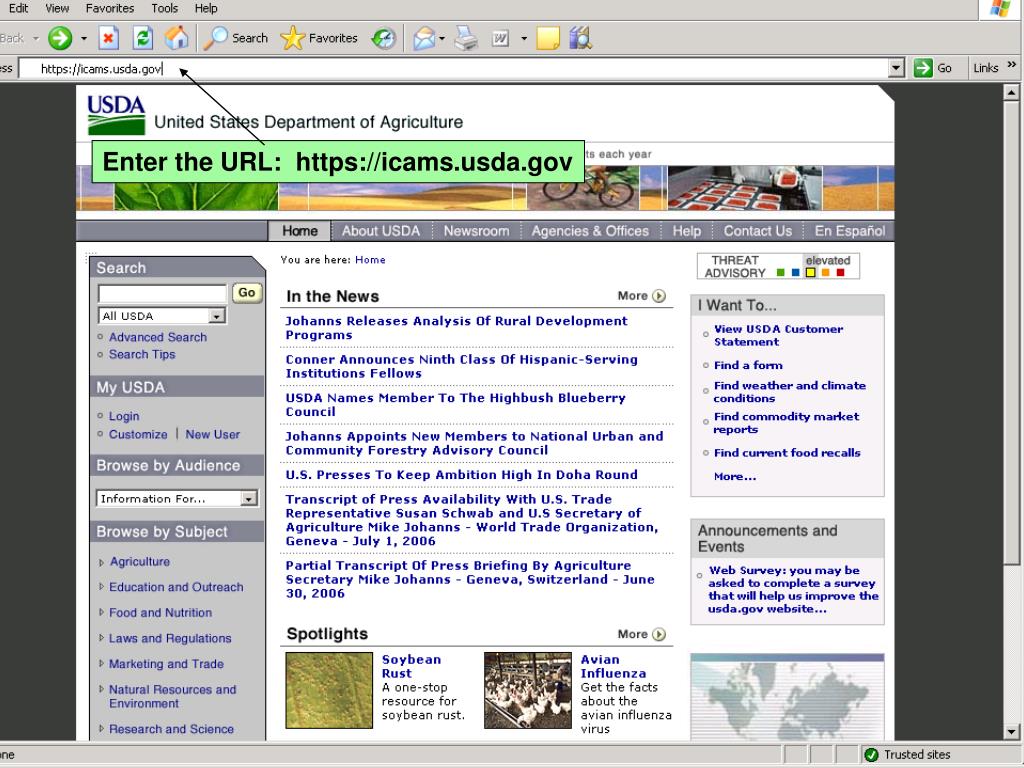Open the Favorites menu
Viewport: 1024px width, 768px height.
(110, 8)
